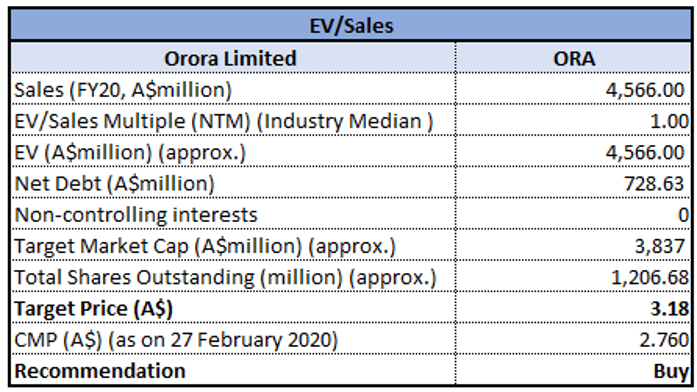Click the Total Shares Outstanding label
Viewport: 697px width, 392px height.
tap(225, 277)
